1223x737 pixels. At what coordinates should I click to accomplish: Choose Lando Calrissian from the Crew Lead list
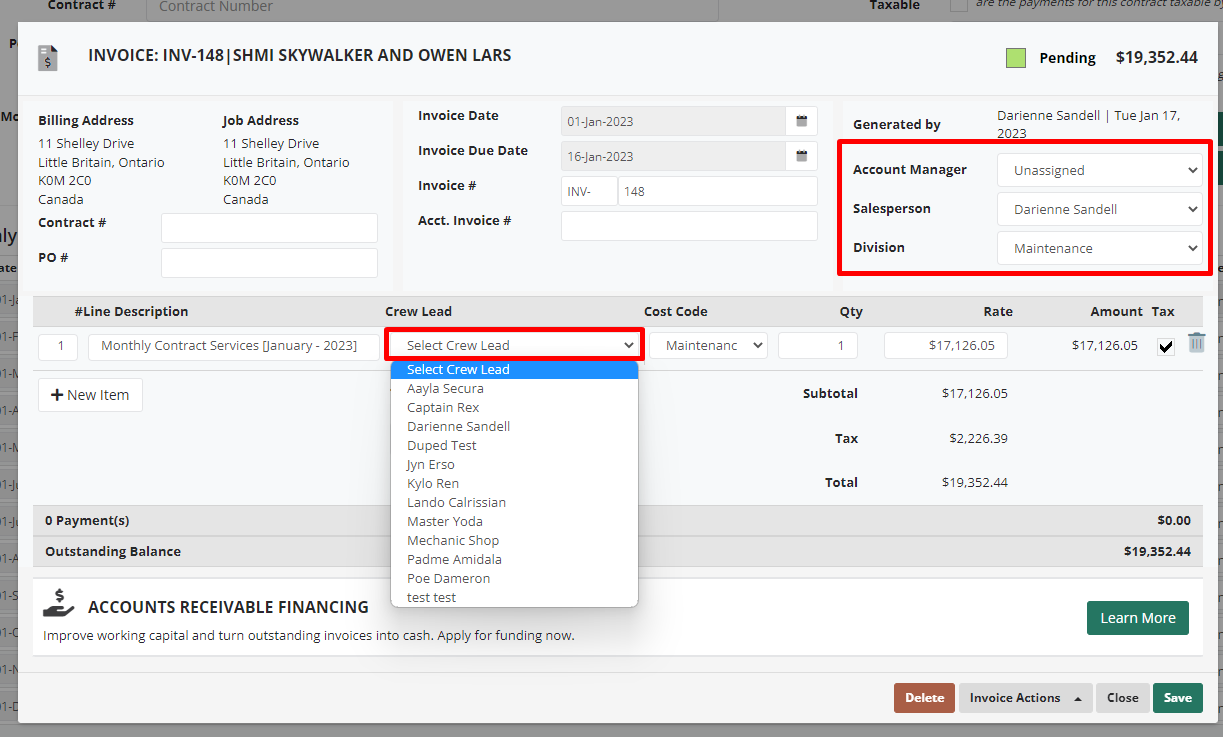pyautogui.click(x=456, y=502)
